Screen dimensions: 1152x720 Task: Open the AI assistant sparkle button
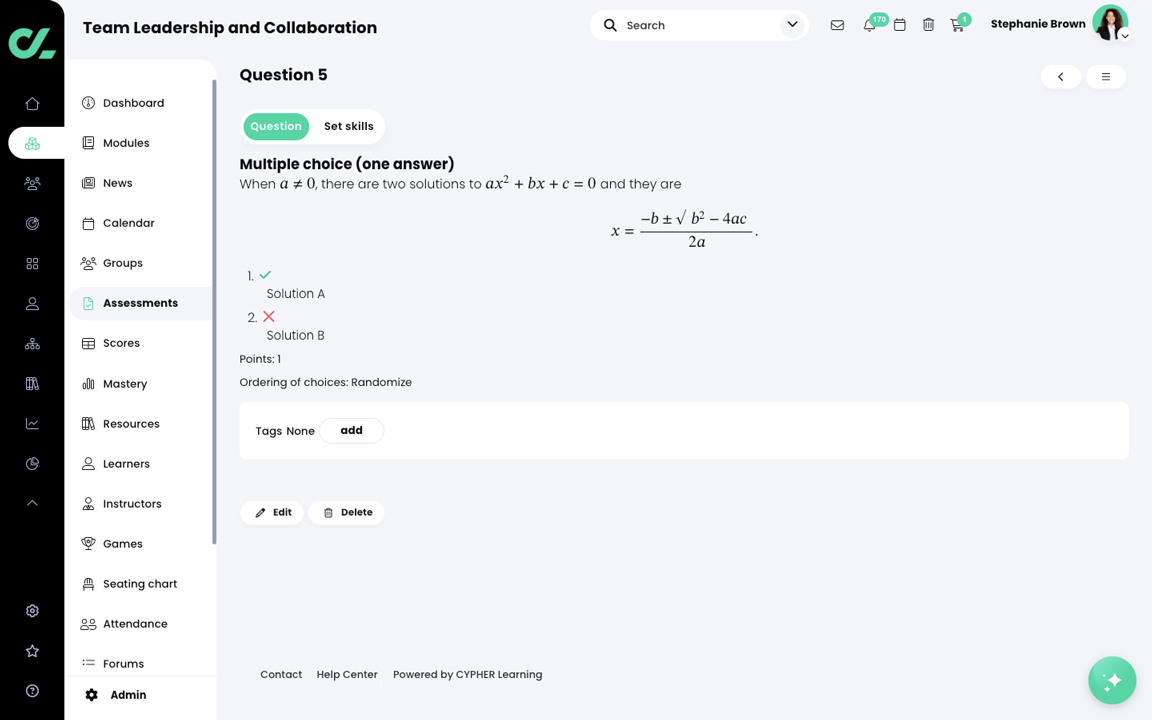tap(1112, 680)
